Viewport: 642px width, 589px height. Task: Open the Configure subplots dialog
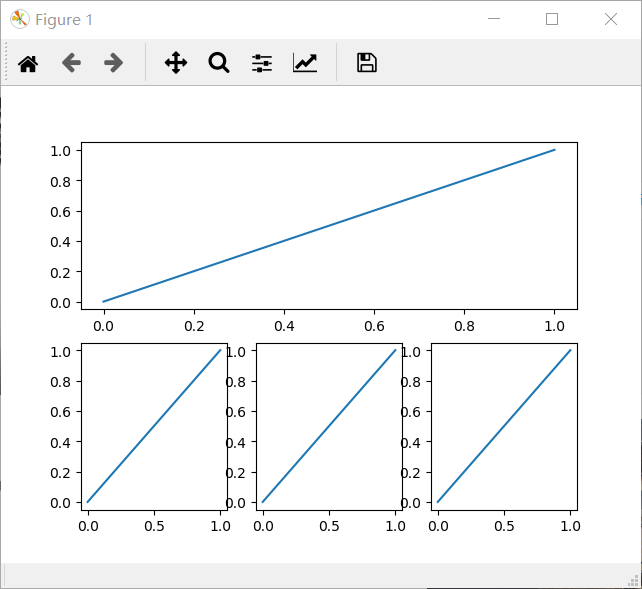click(x=262, y=63)
